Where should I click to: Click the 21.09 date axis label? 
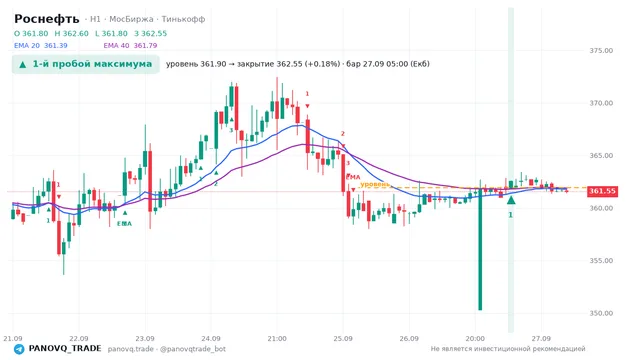coord(13,339)
